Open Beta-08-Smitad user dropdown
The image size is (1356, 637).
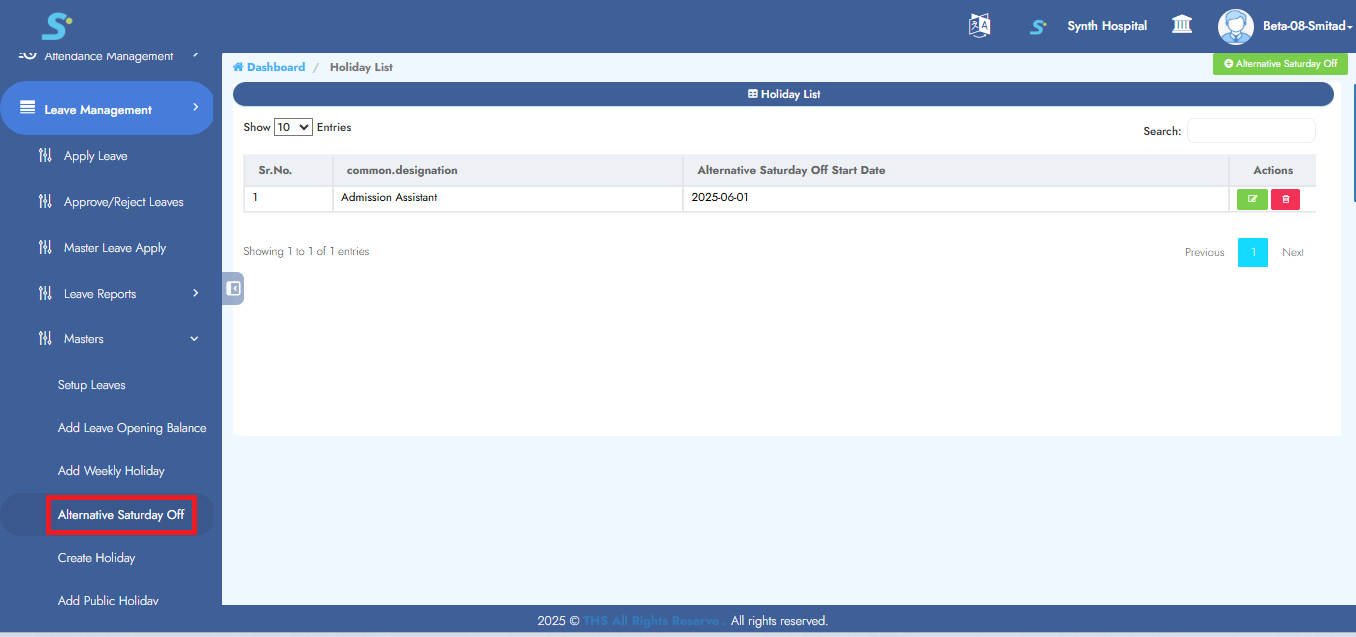[x=1307, y=26]
